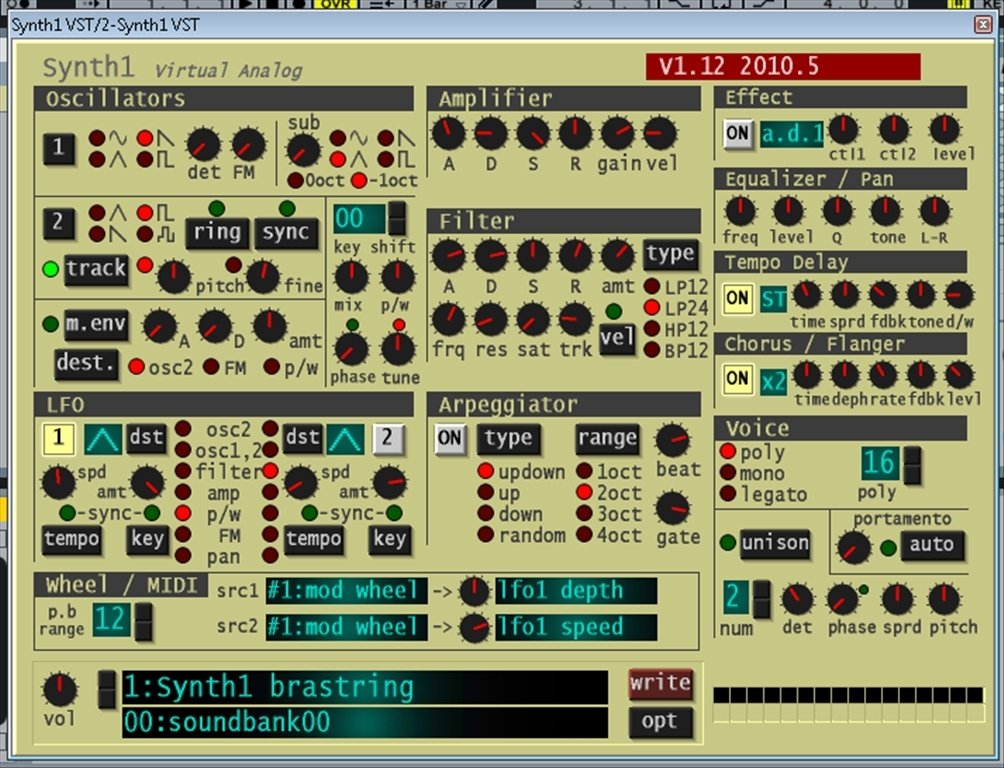Viewport: 1004px width, 768px height.
Task: Toggle oscillator 2 ring modulation
Action: tap(217, 233)
